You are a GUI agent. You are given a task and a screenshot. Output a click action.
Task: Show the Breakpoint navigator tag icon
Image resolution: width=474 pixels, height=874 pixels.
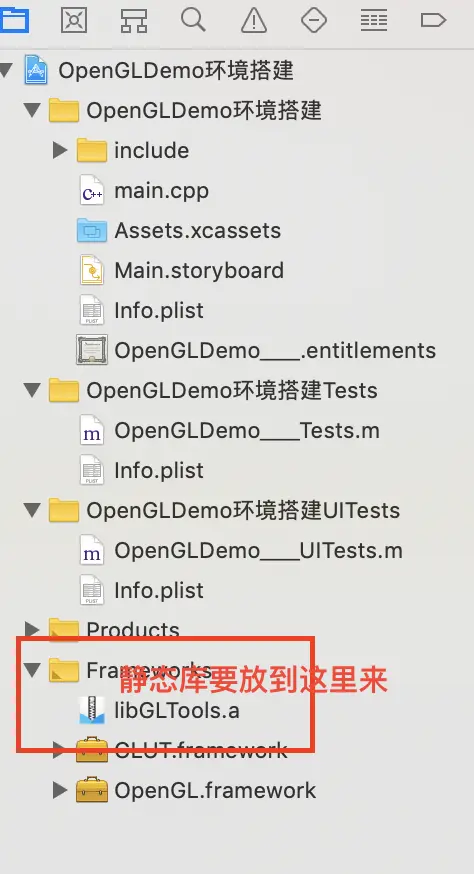[433, 21]
